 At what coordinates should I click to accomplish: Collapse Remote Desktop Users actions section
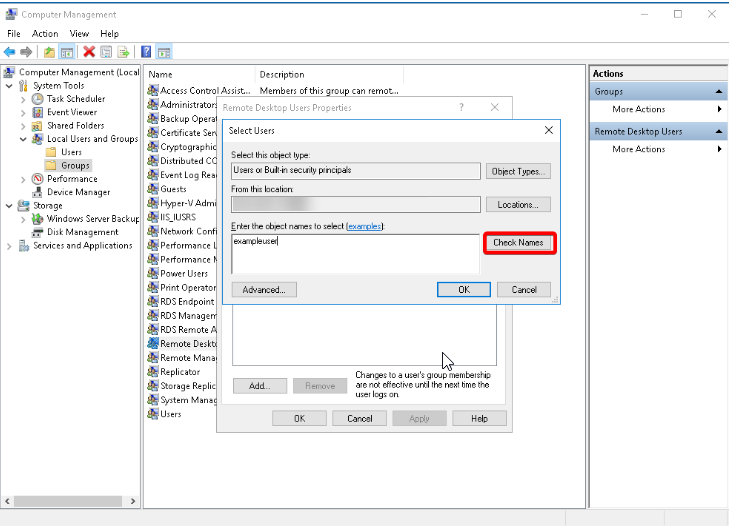pos(719,132)
